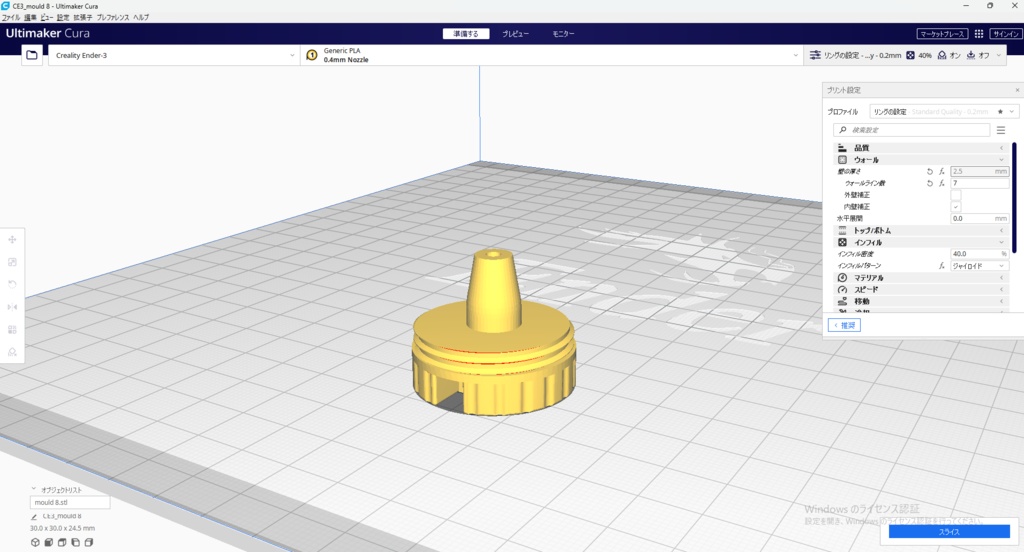Open the profile selection dropdown
The height and width of the screenshot is (552, 1024).
(944, 112)
